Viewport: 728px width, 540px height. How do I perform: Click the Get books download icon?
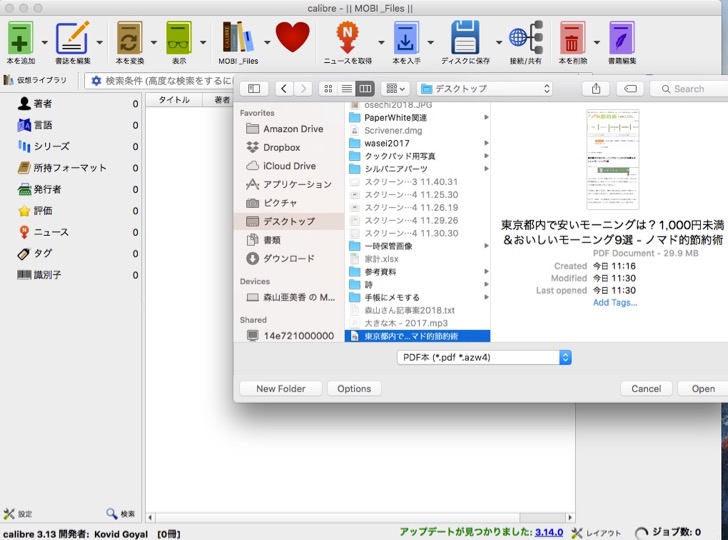[406, 38]
